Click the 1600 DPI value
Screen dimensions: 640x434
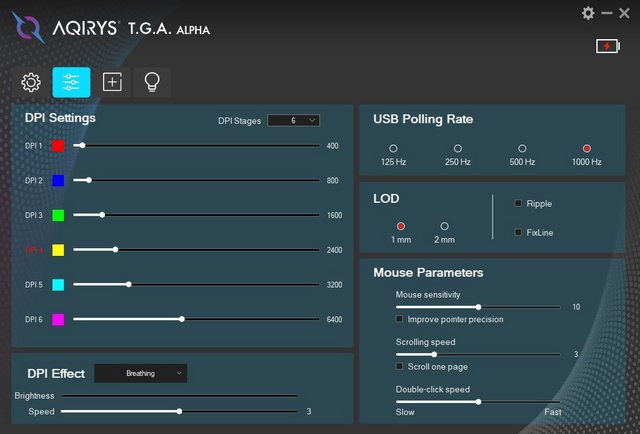[335, 215]
